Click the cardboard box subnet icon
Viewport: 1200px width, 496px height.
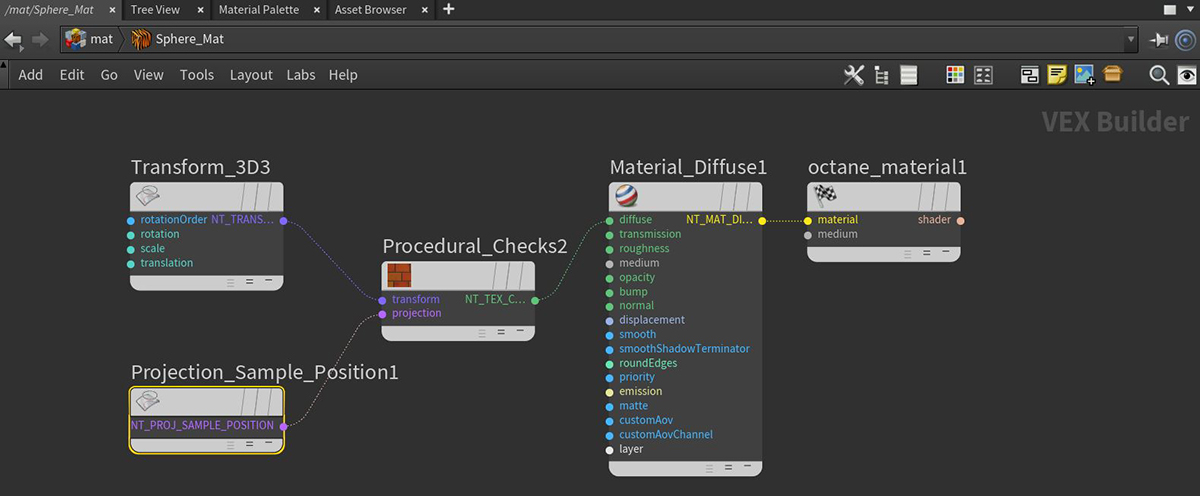[1113, 75]
